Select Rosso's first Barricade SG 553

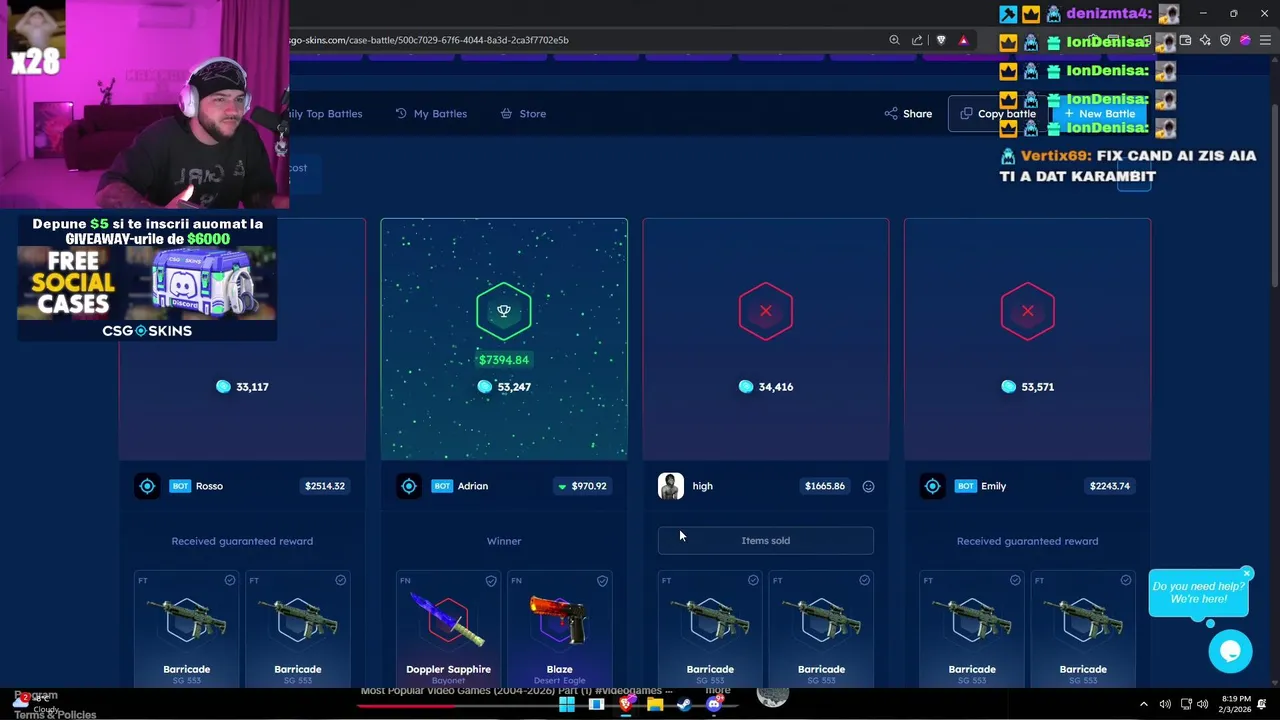(x=187, y=628)
